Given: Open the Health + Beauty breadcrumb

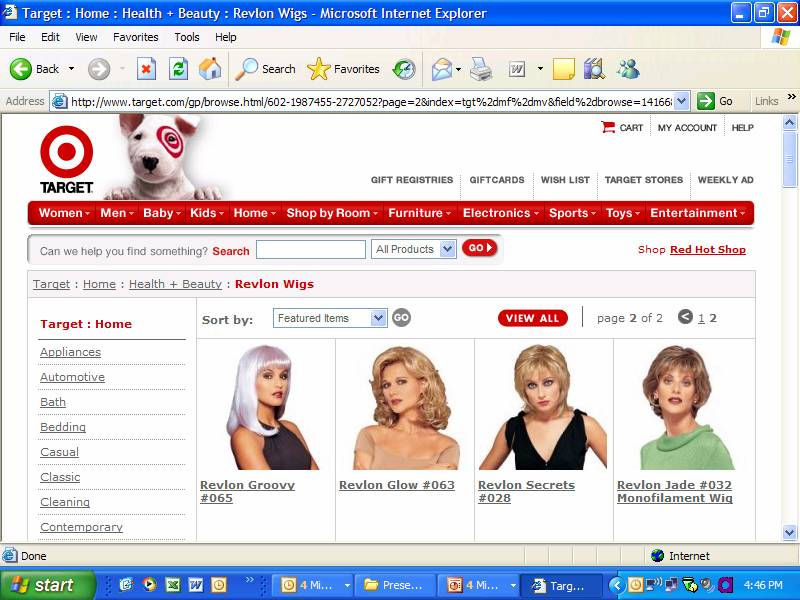Looking at the screenshot, I should (175, 284).
